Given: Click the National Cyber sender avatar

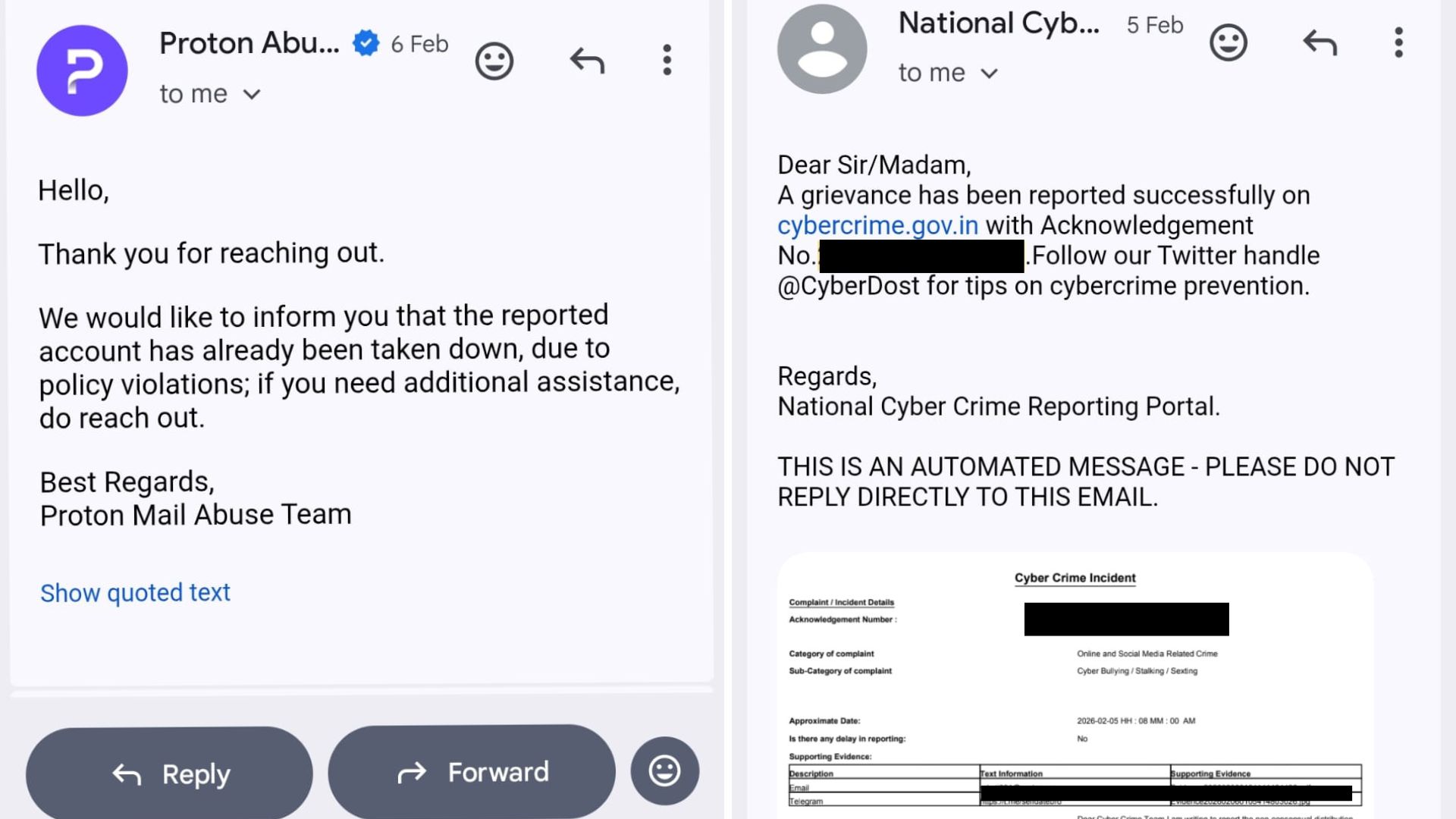Looking at the screenshot, I should [x=822, y=49].
